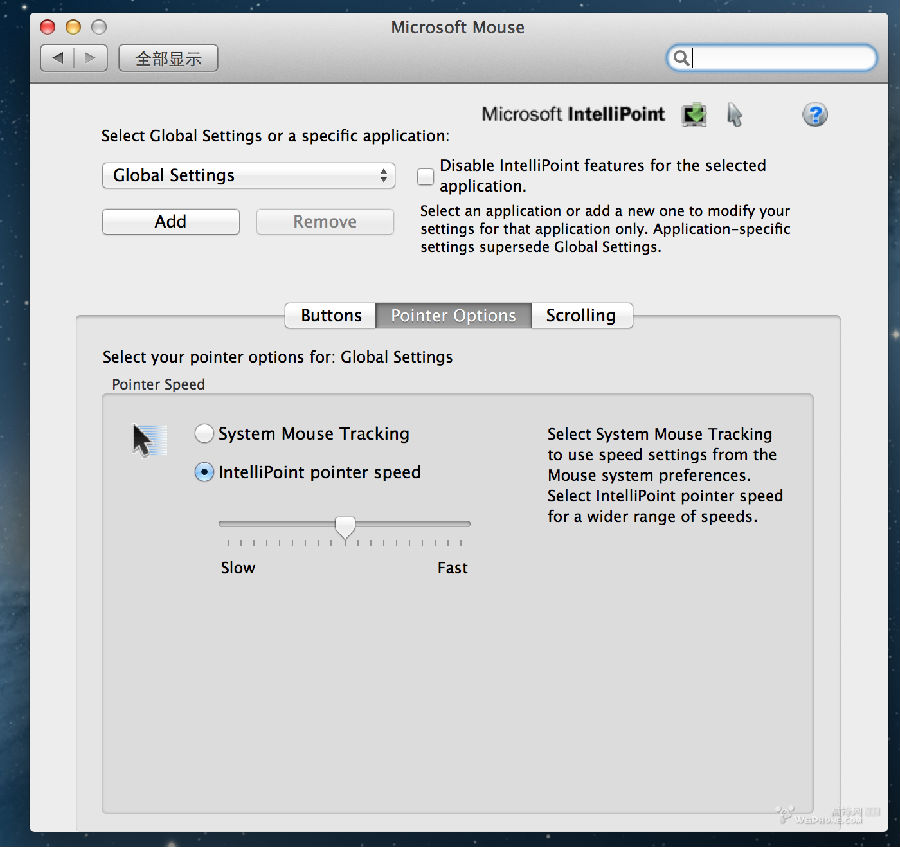Click the gray mouse pointer icon beside IntelliPoint
Screen dimensions: 900x847
coord(734,115)
